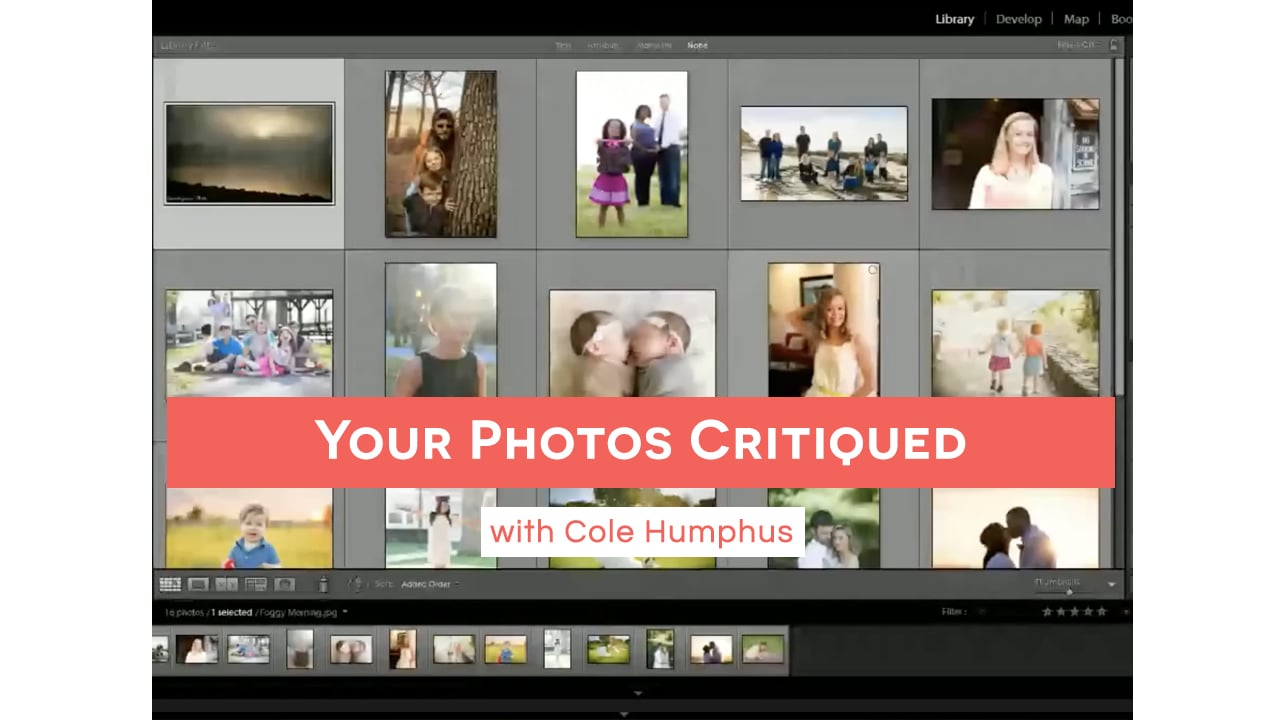Toggle sort direction icon beside Sort
1280x720 pixels.
pos(355,584)
